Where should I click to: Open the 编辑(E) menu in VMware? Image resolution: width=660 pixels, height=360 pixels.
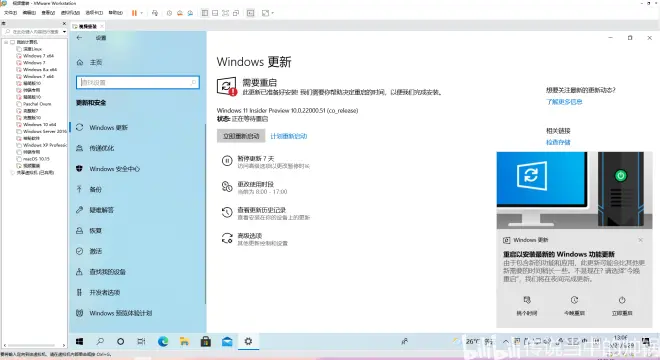(x=29, y=13)
